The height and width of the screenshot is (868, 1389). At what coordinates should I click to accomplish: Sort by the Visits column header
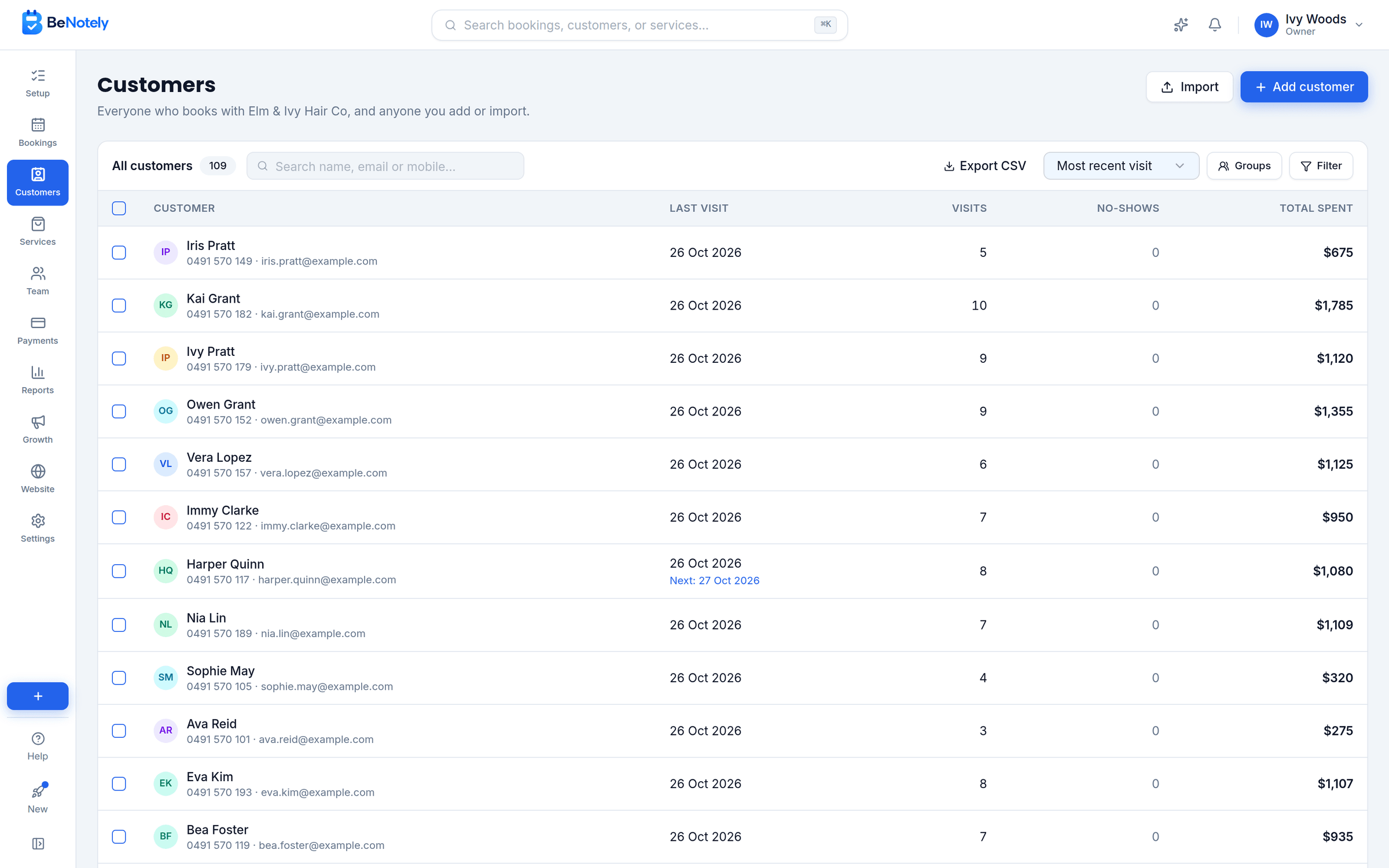(x=969, y=208)
